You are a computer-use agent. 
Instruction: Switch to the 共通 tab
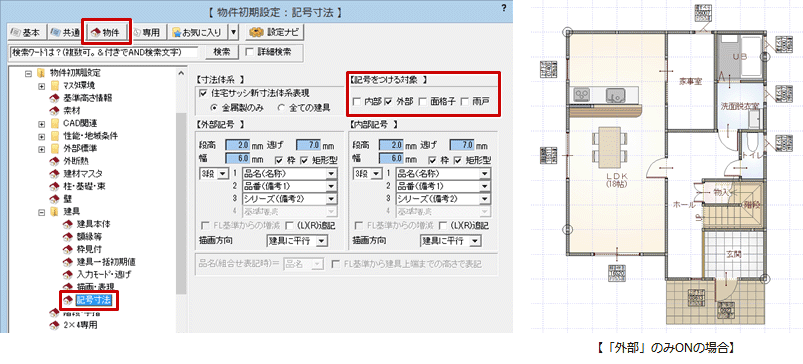pos(65,32)
